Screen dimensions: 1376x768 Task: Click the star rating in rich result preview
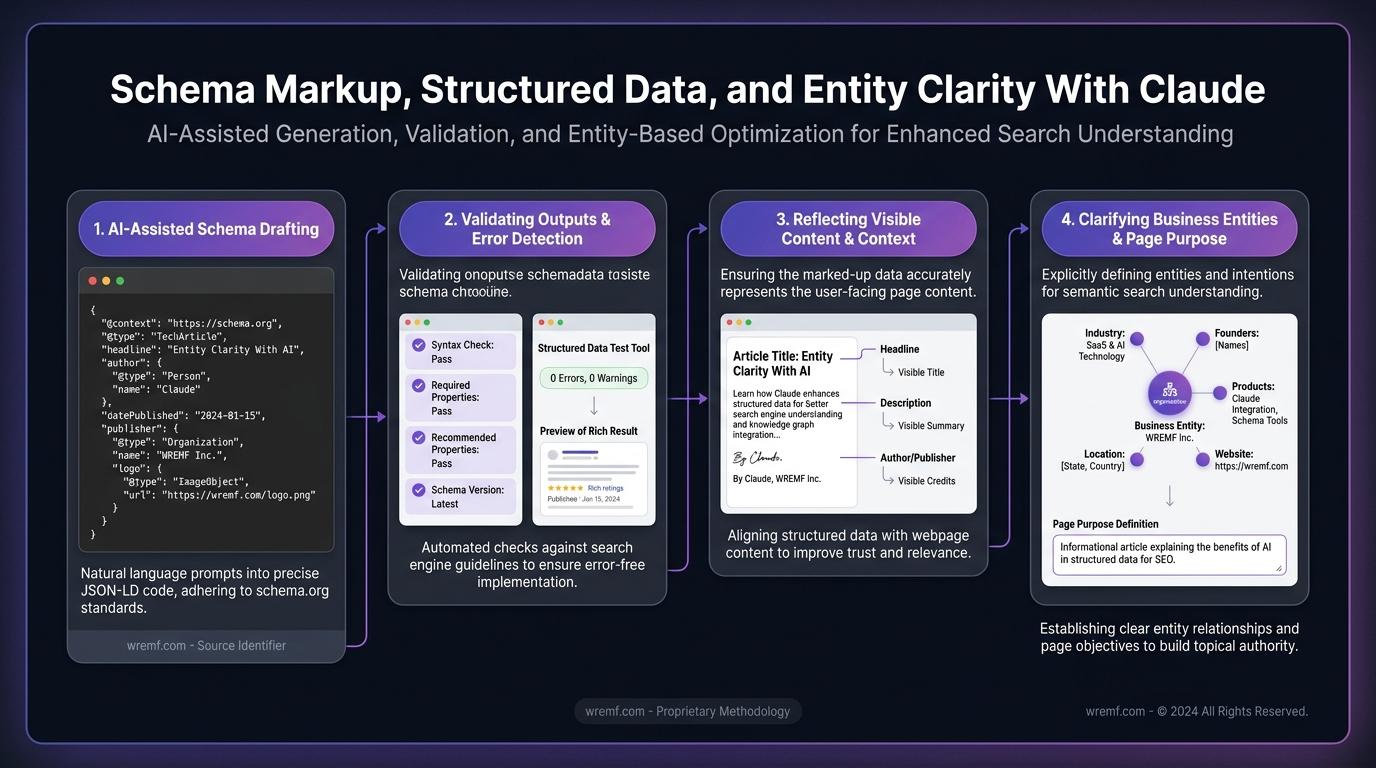565,488
